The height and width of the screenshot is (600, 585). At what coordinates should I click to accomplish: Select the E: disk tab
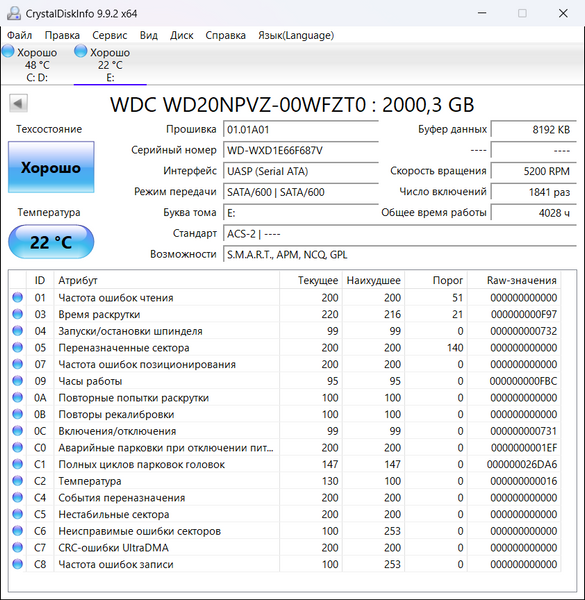110,64
